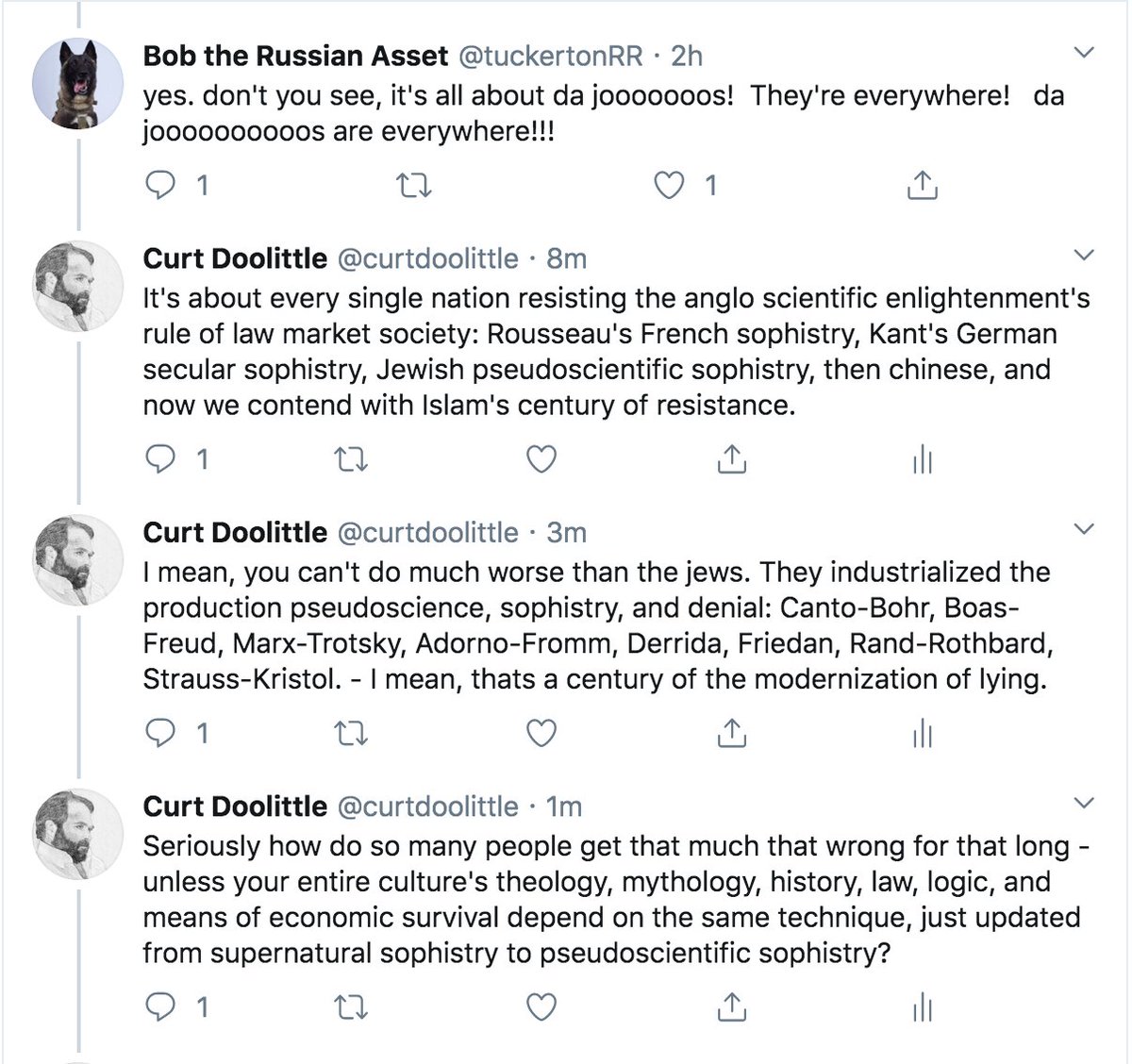Viewport: 1132px width, 1064px height.
Task: Open Curt Doolittle's avatar on 3m tweet
Action: [78, 560]
